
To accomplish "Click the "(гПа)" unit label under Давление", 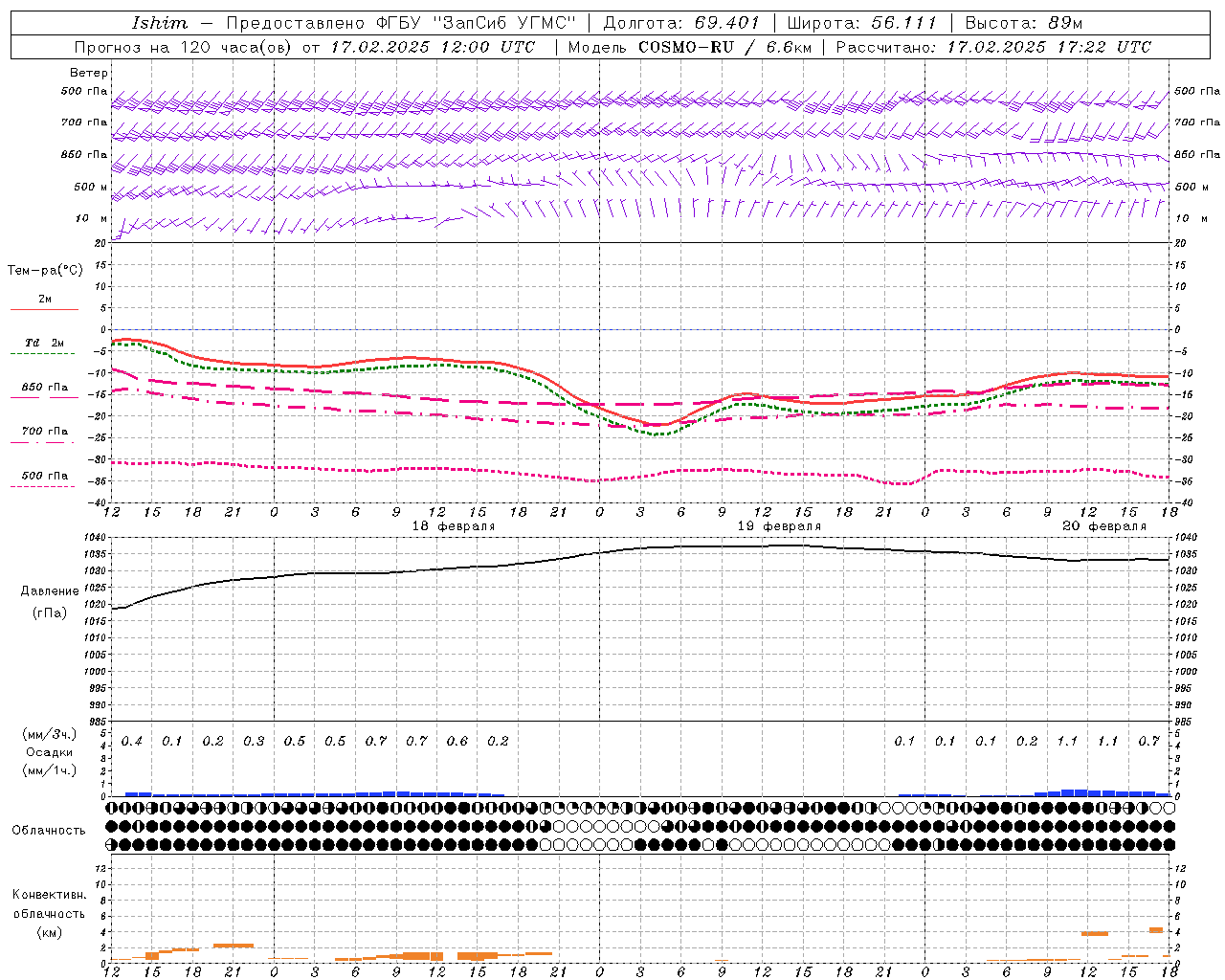I will coord(50,613).
